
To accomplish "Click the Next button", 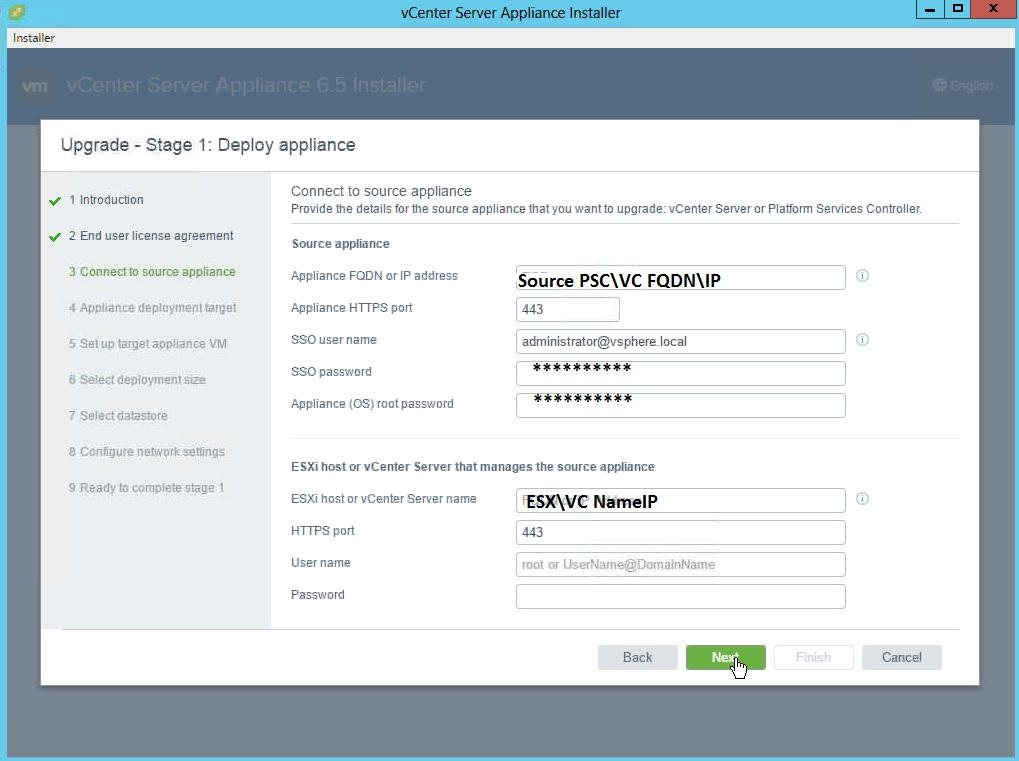I will pyautogui.click(x=725, y=657).
